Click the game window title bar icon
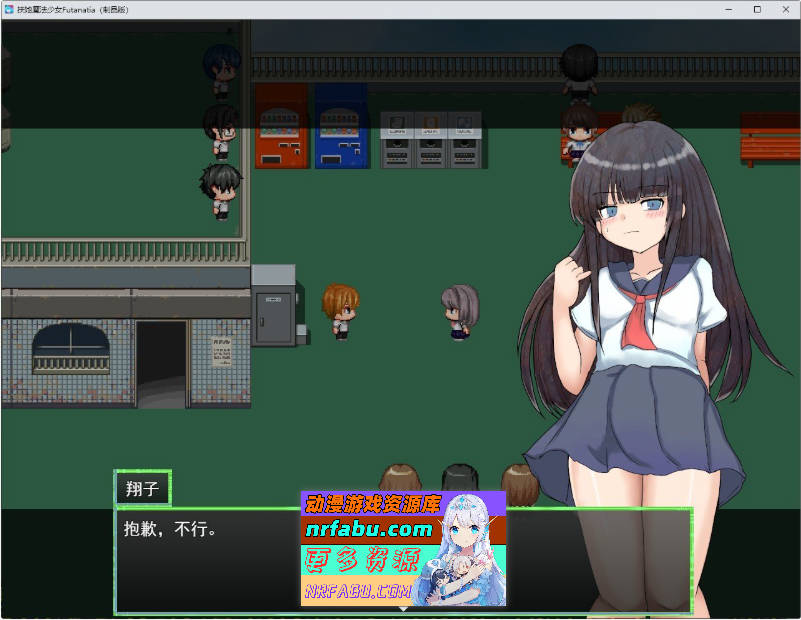Viewport: 801px width, 620px height. pyautogui.click(x=9, y=9)
